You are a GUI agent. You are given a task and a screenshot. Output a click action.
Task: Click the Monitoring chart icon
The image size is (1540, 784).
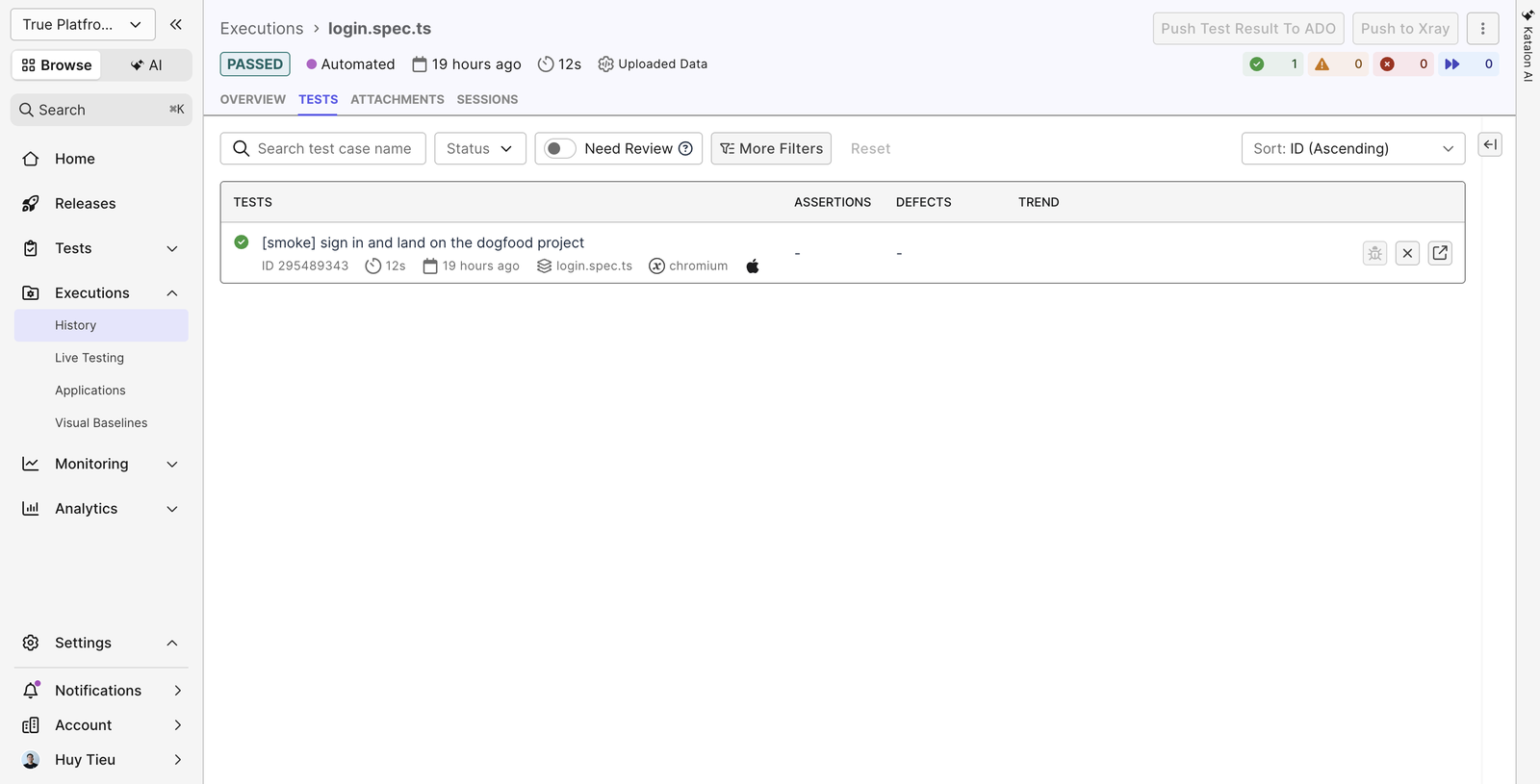tap(31, 464)
